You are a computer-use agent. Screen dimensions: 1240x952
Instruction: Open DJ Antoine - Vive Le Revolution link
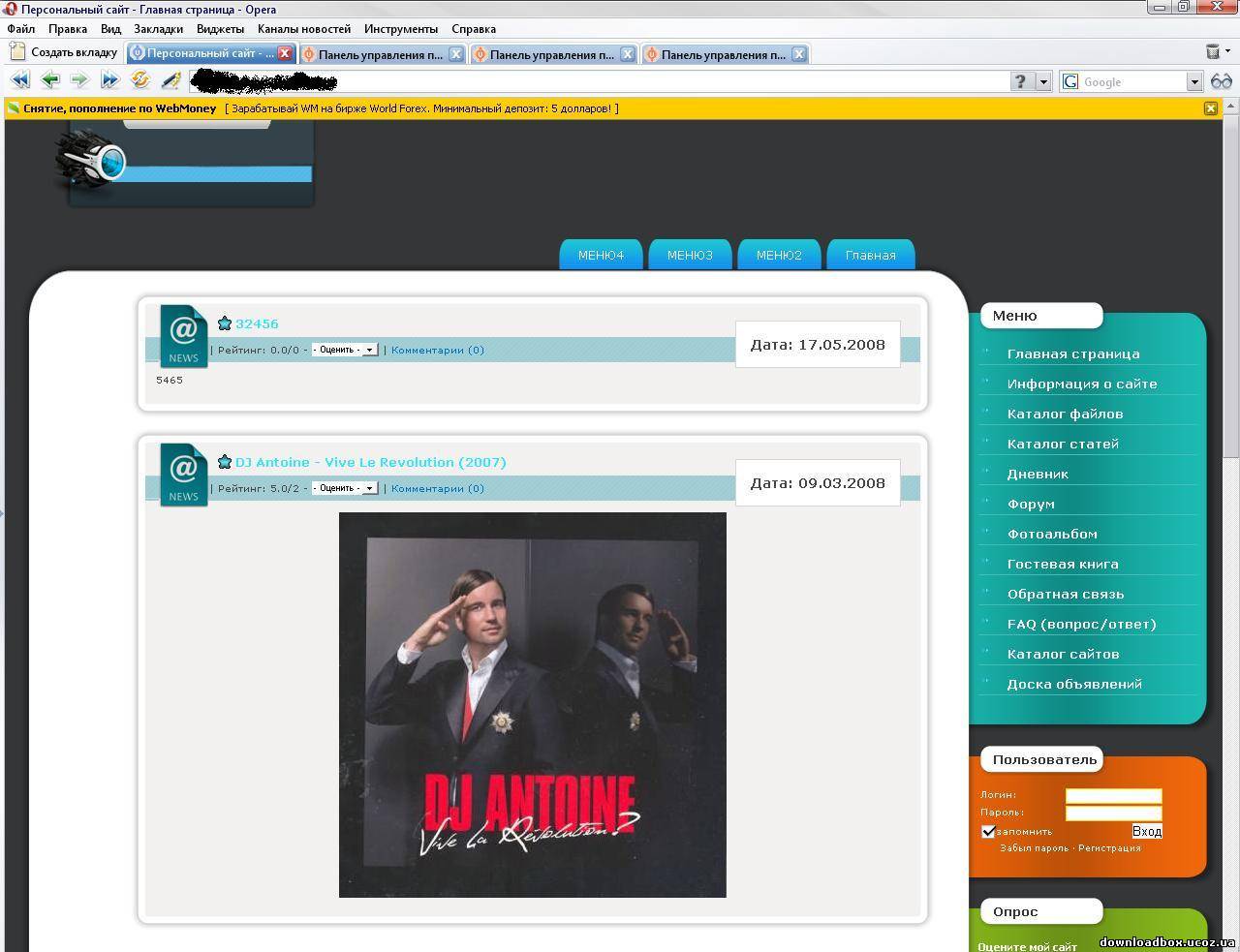coord(371,462)
